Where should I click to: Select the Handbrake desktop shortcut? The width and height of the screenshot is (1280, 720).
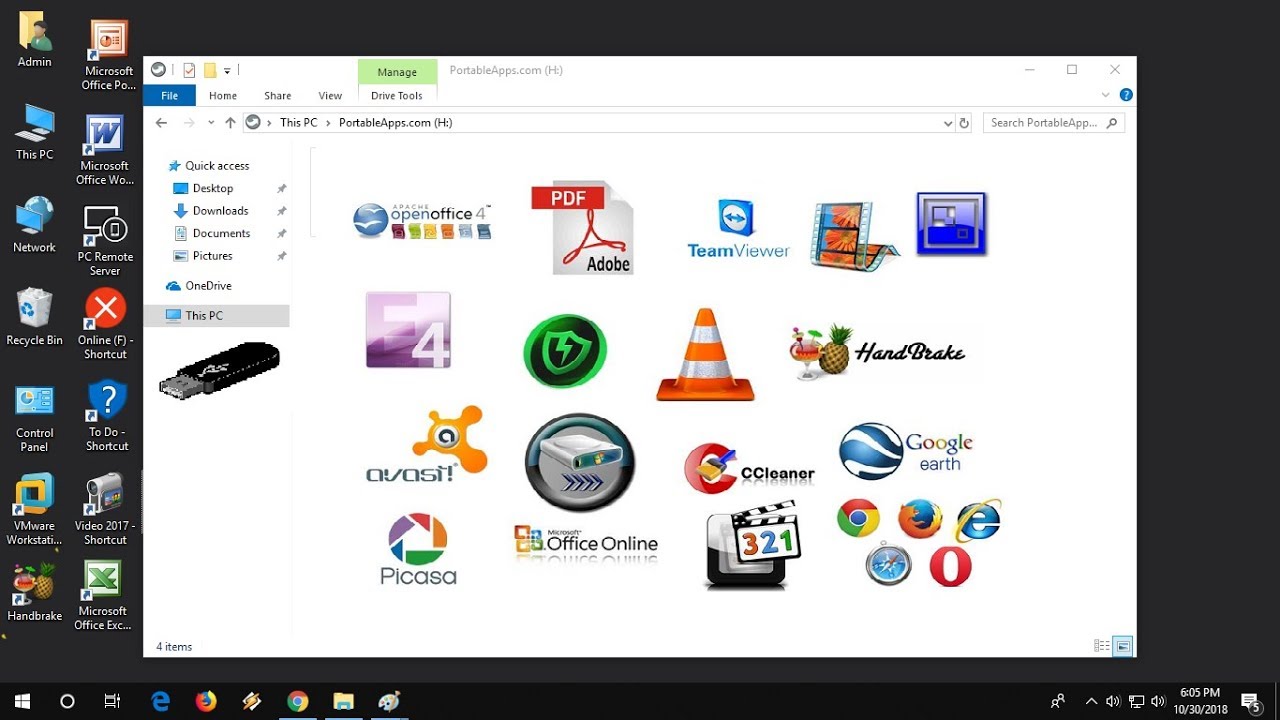[34, 593]
